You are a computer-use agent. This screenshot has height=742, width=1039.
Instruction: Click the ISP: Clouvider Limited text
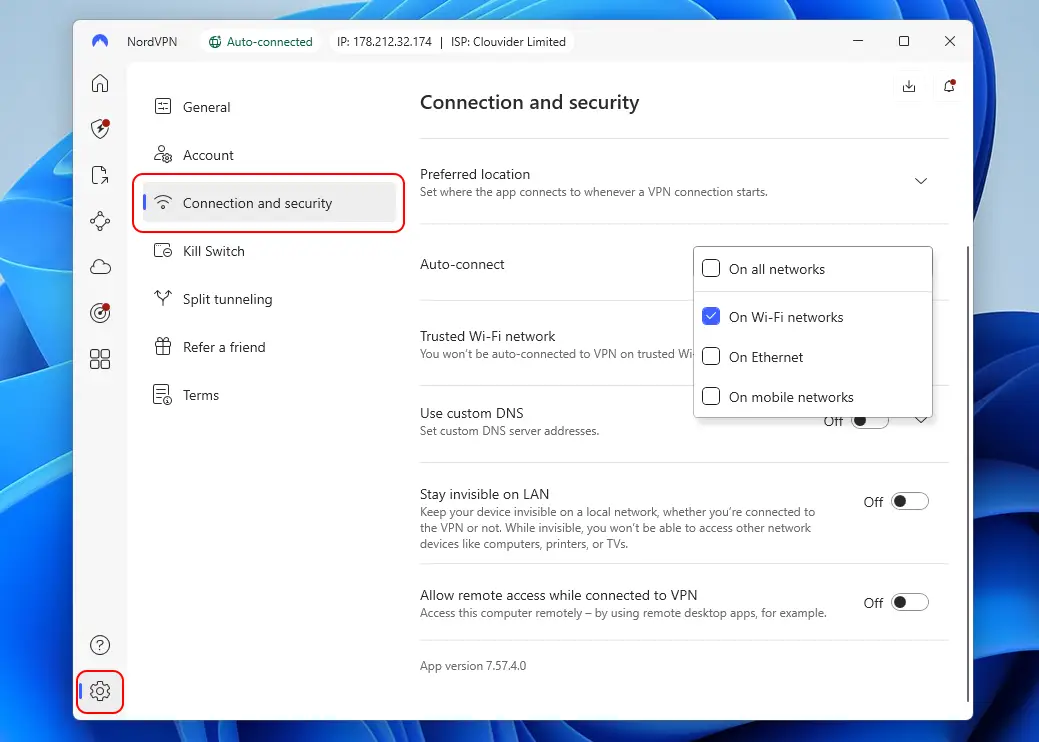click(508, 42)
